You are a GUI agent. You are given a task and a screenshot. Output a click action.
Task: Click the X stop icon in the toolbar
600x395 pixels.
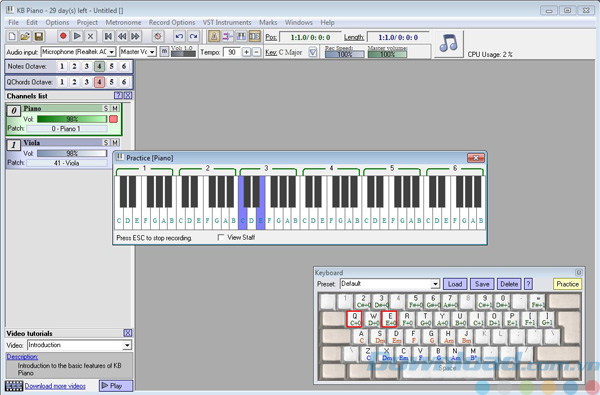90,36
